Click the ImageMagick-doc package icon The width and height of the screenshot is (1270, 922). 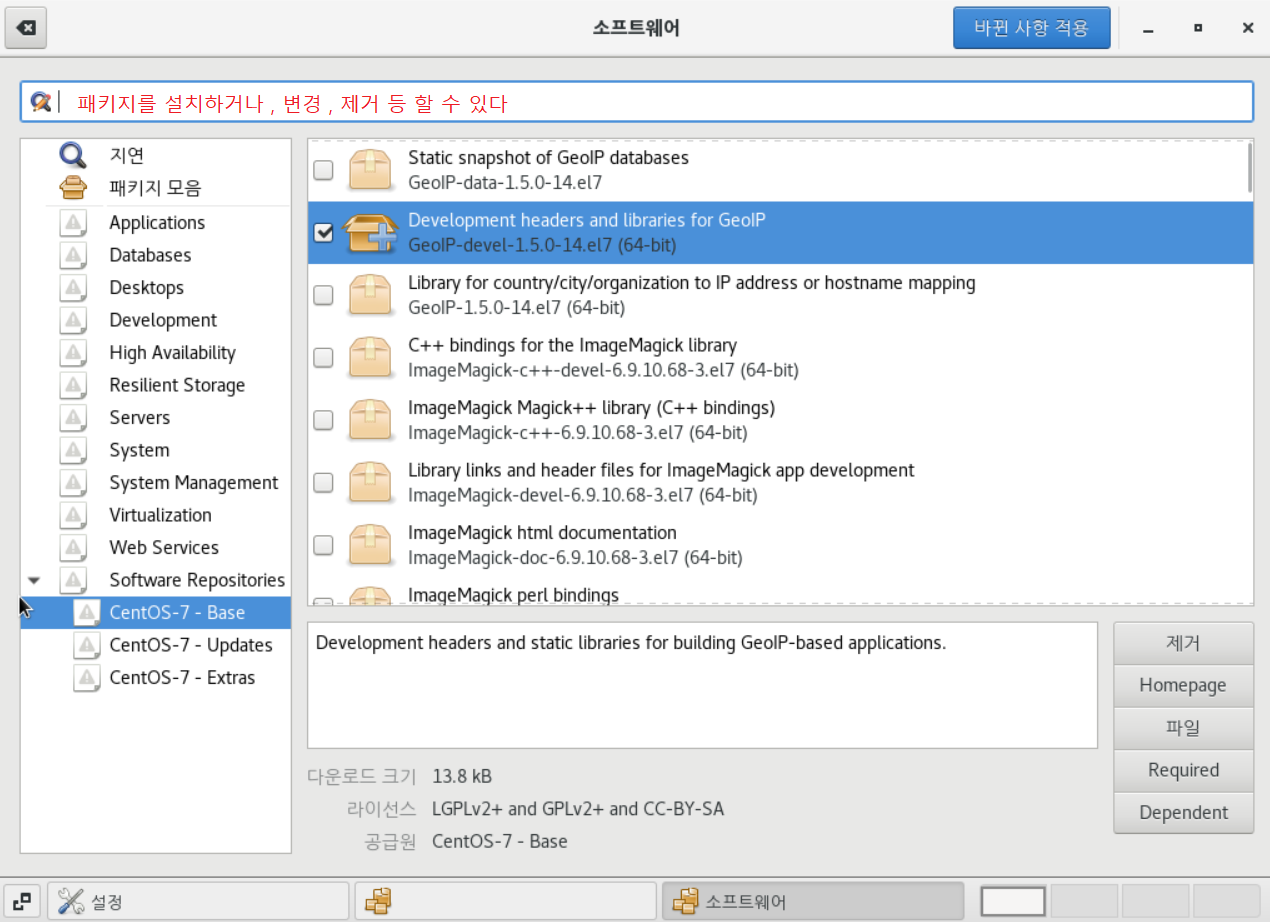pyautogui.click(x=370, y=545)
